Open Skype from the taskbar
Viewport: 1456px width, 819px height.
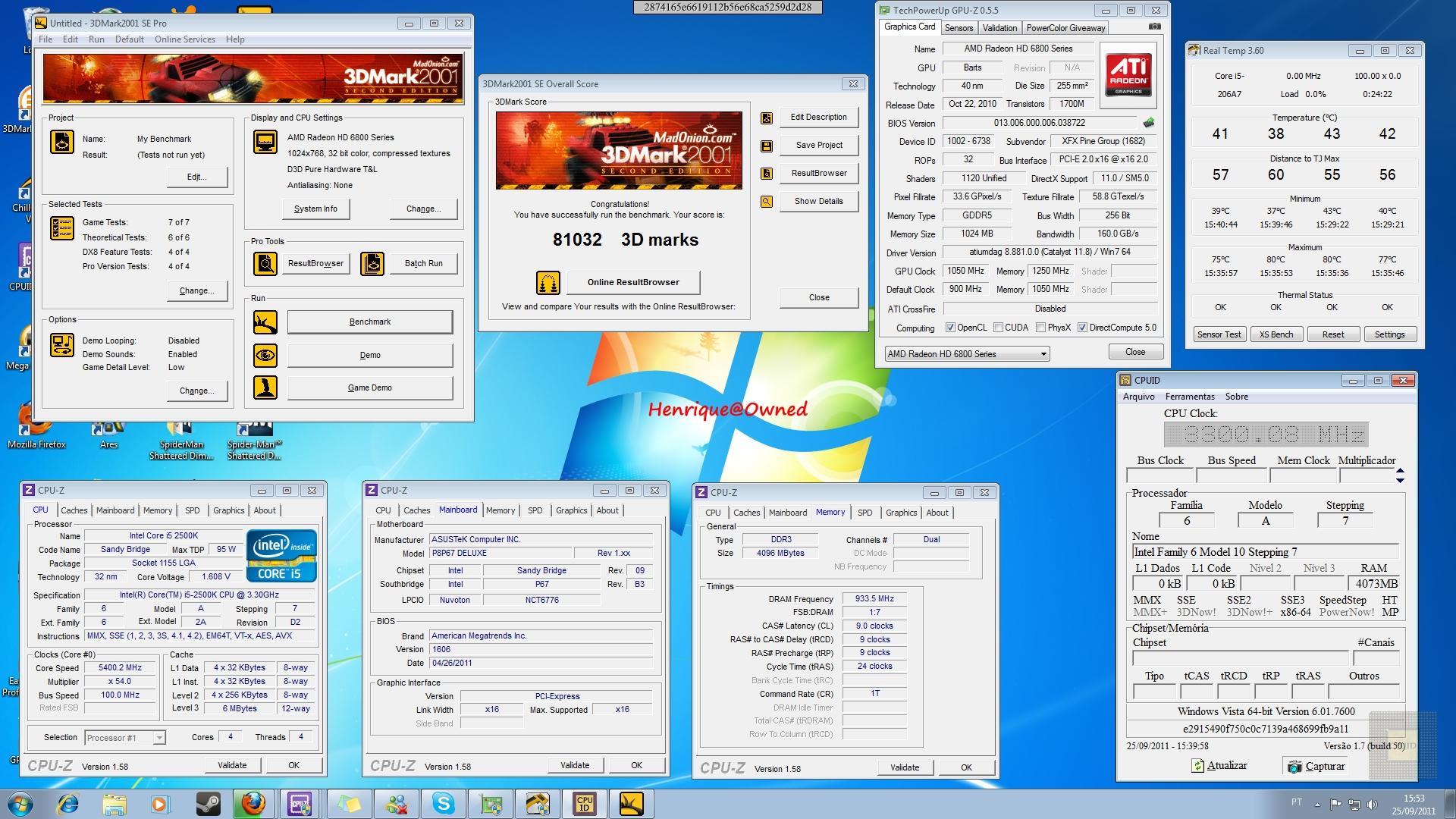click(443, 804)
